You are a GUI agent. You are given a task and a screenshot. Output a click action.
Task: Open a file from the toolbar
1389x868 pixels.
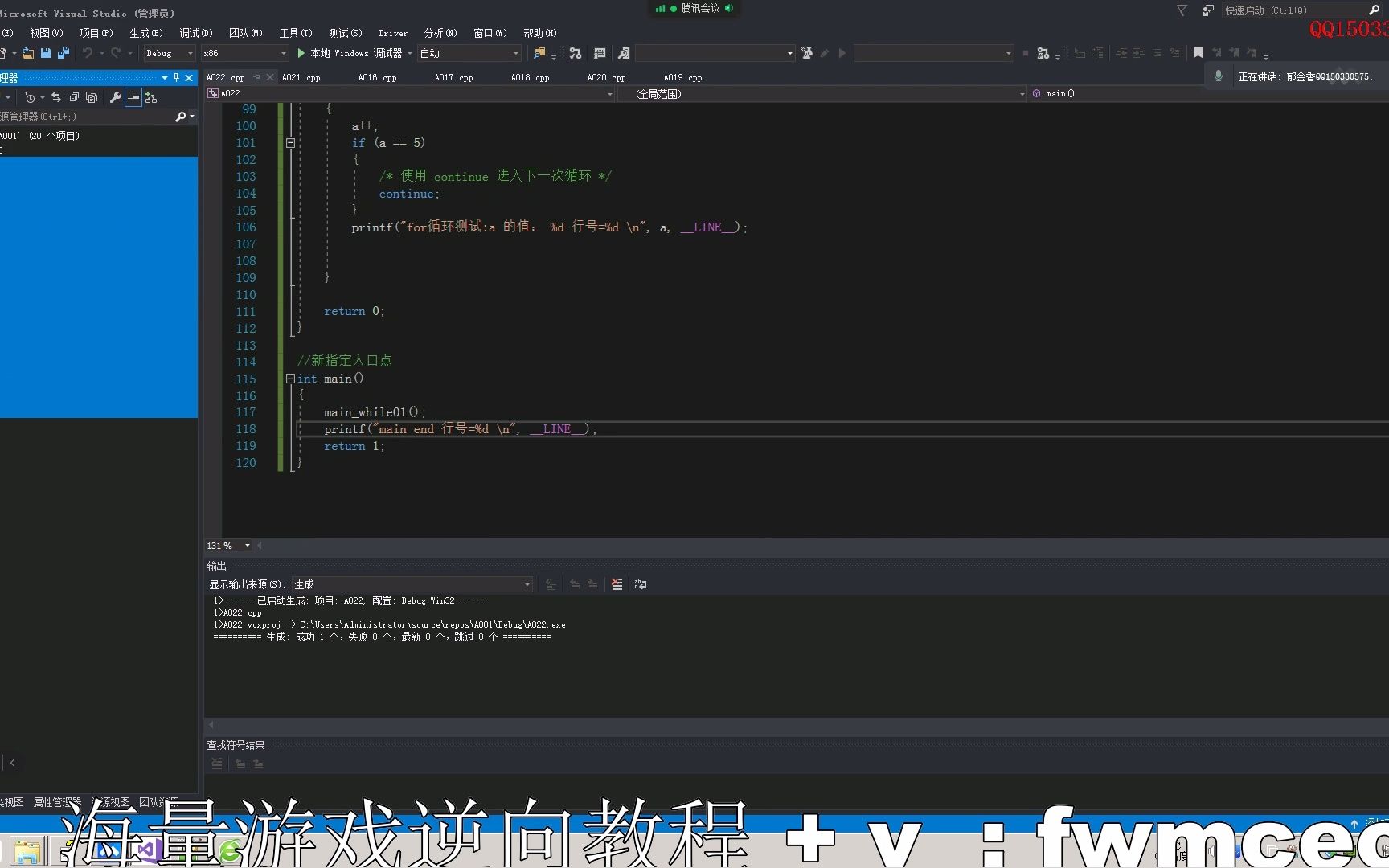pos(28,53)
